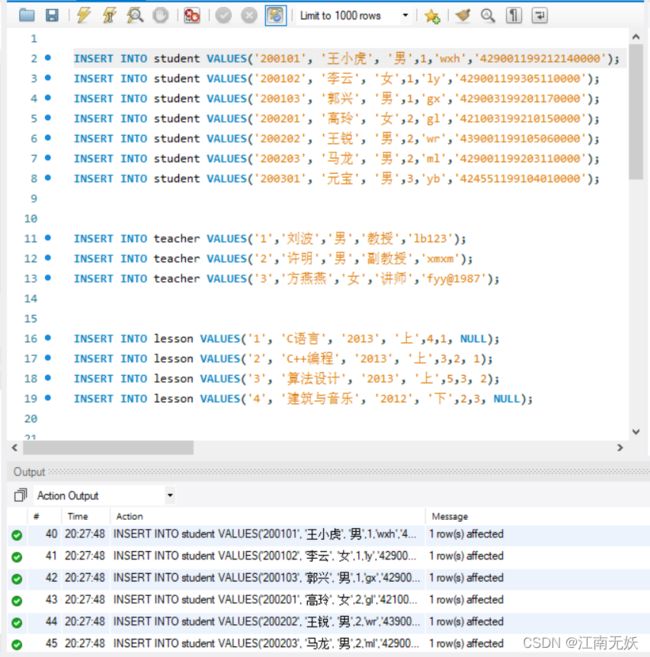
Task: Click the line 16 statement marker dot
Action: 48,338
